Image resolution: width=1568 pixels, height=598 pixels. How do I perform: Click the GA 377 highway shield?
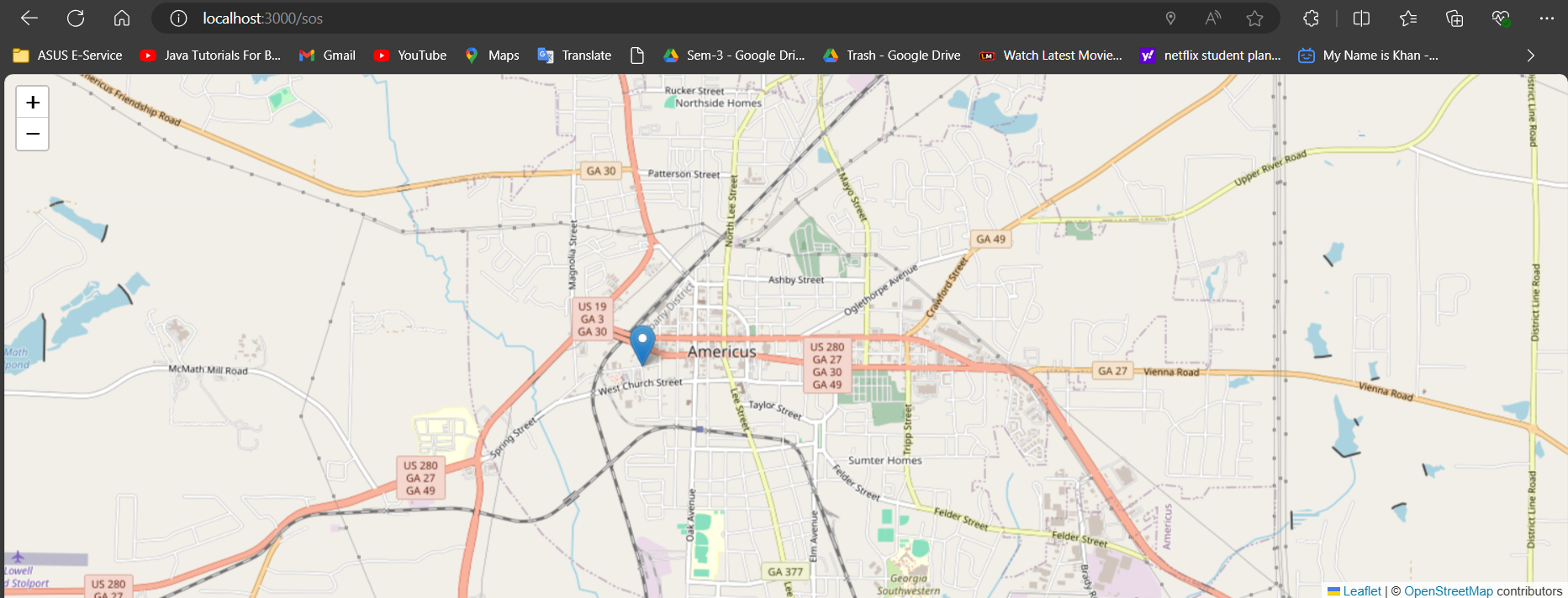click(785, 572)
